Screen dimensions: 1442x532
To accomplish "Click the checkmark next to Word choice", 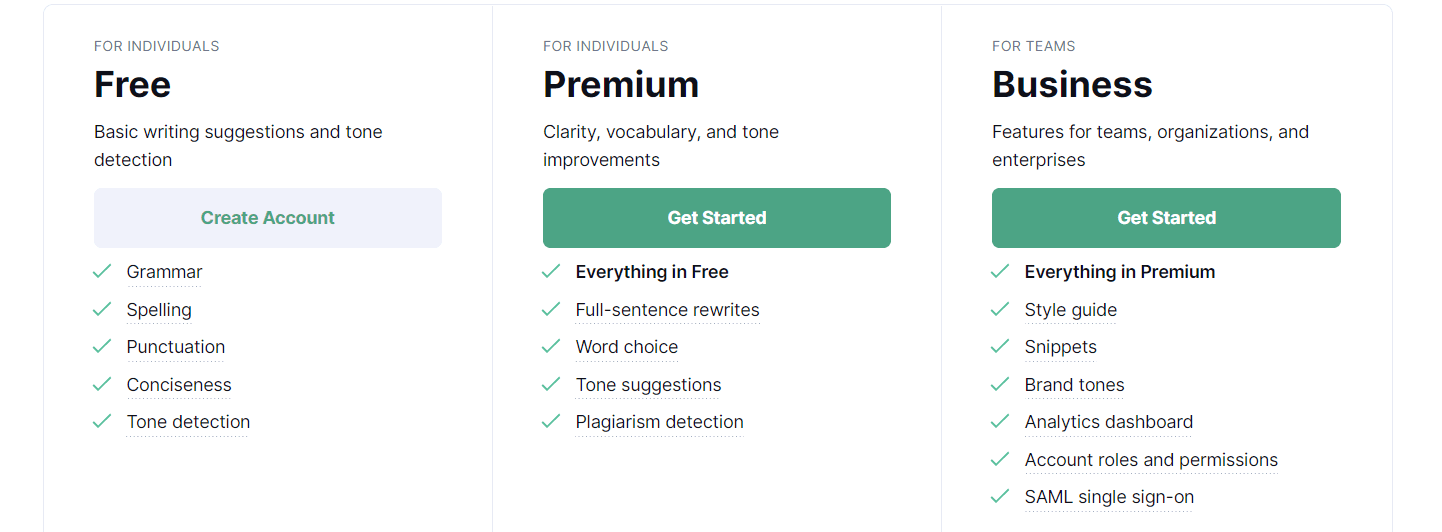I will point(551,346).
